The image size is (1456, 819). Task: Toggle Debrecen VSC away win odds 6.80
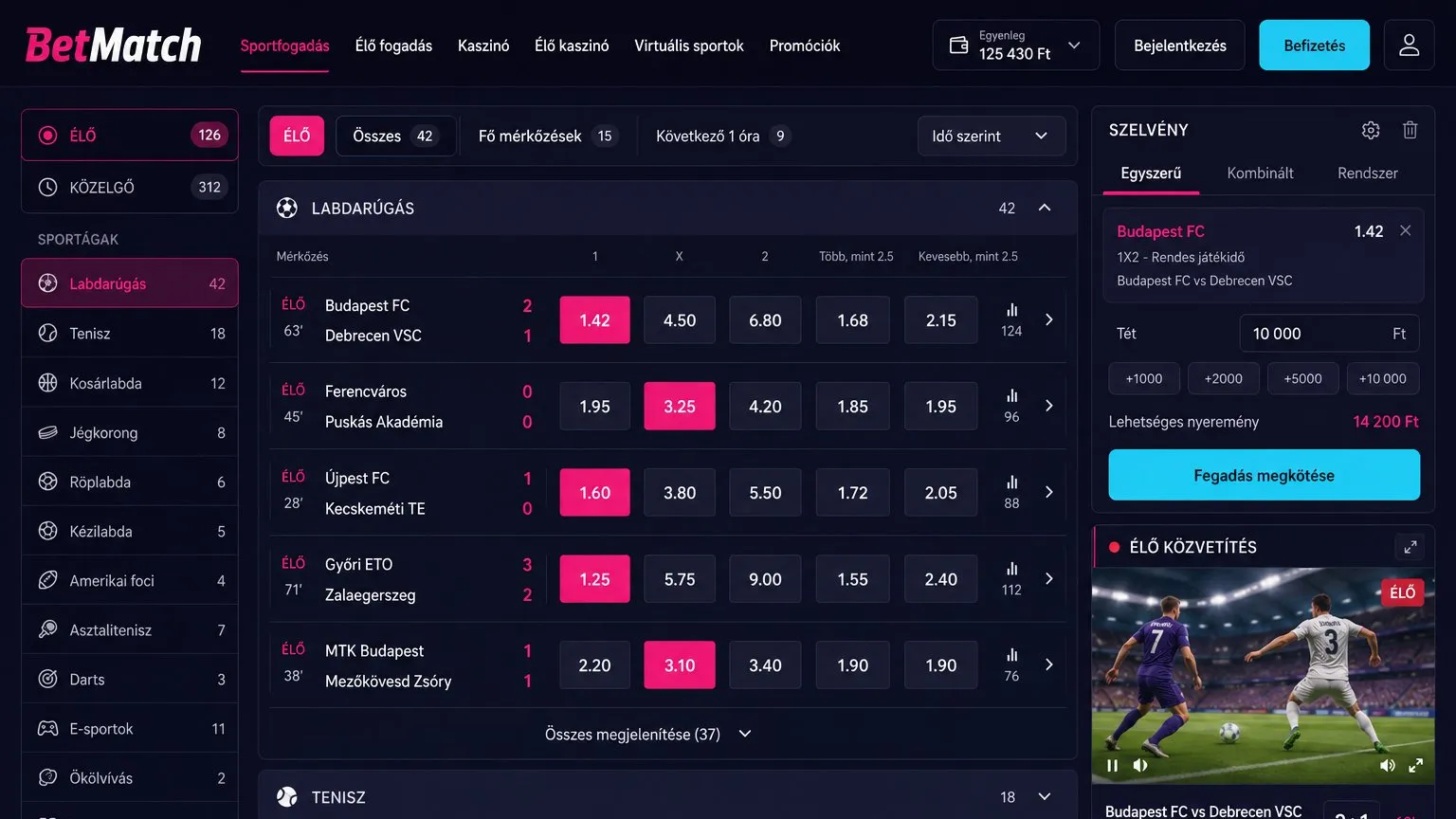point(765,320)
